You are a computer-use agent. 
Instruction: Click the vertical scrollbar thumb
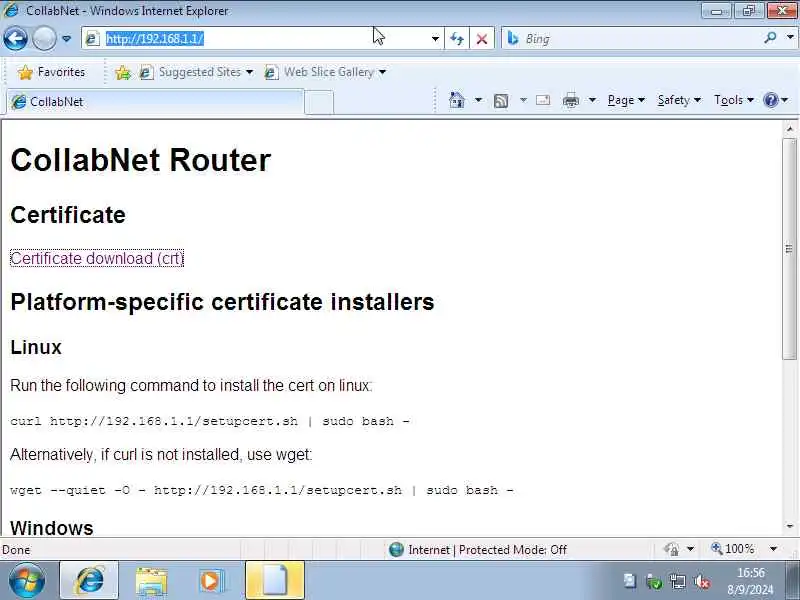[x=790, y=248]
